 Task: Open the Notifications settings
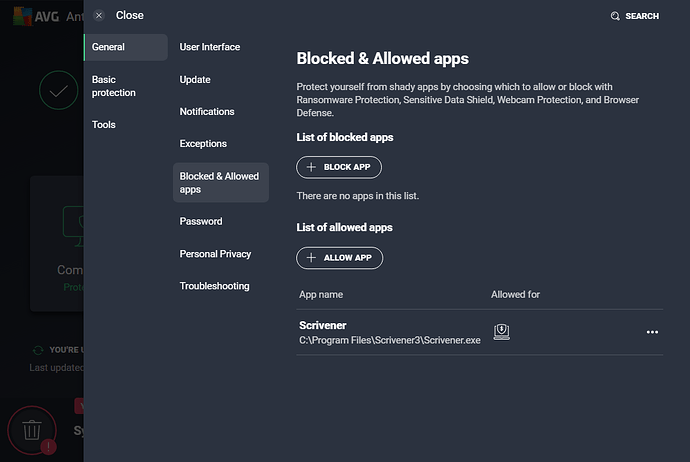(x=207, y=111)
